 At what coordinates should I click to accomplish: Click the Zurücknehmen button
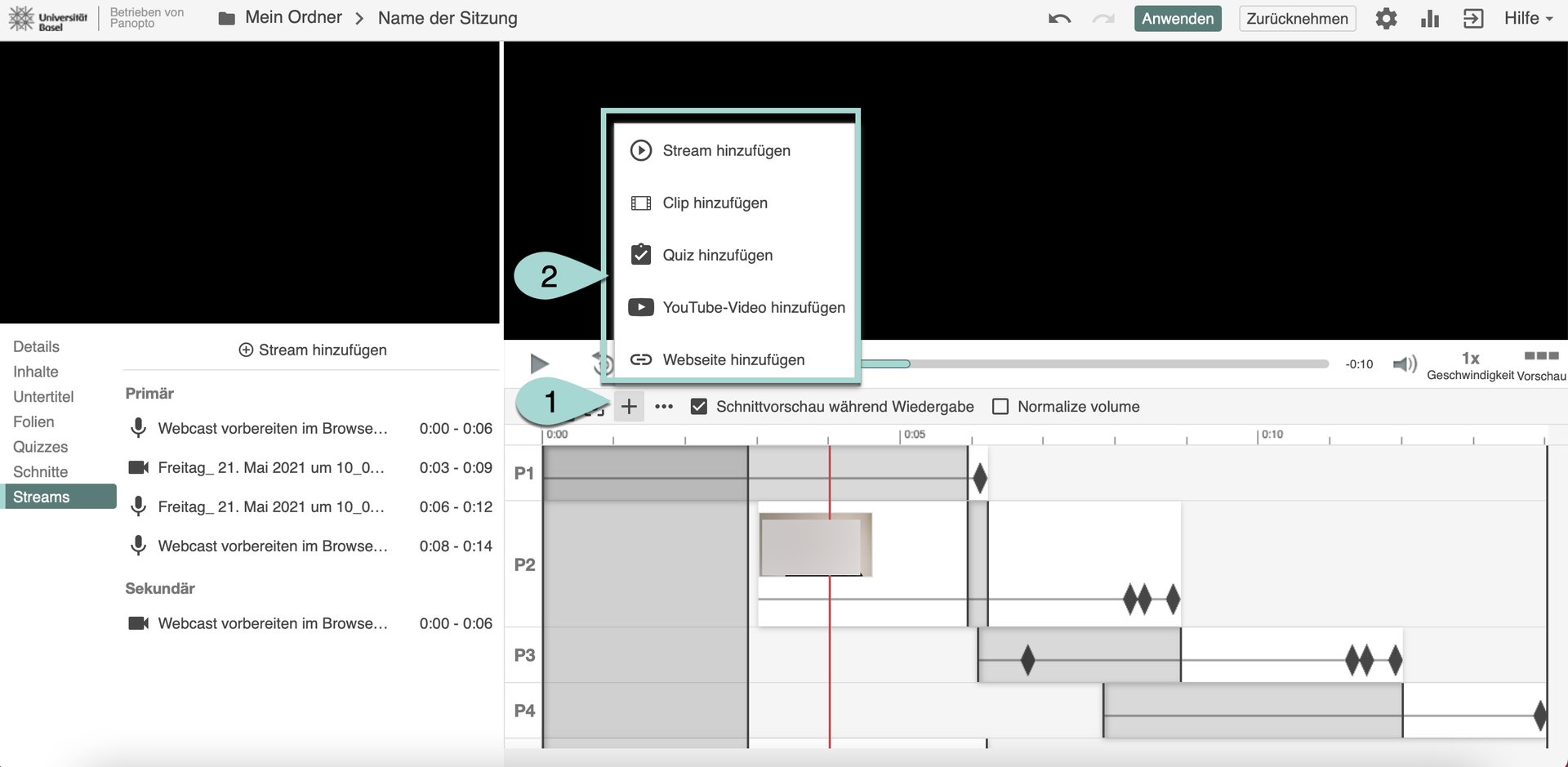pyautogui.click(x=1297, y=19)
